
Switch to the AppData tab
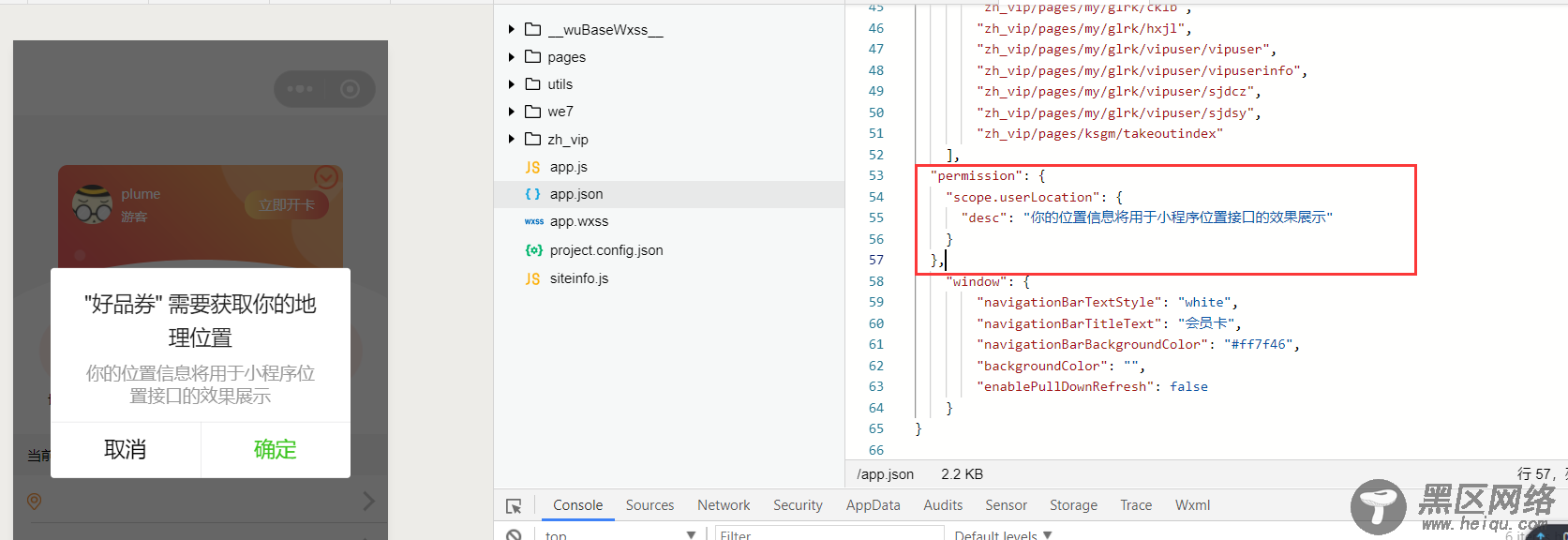[873, 505]
